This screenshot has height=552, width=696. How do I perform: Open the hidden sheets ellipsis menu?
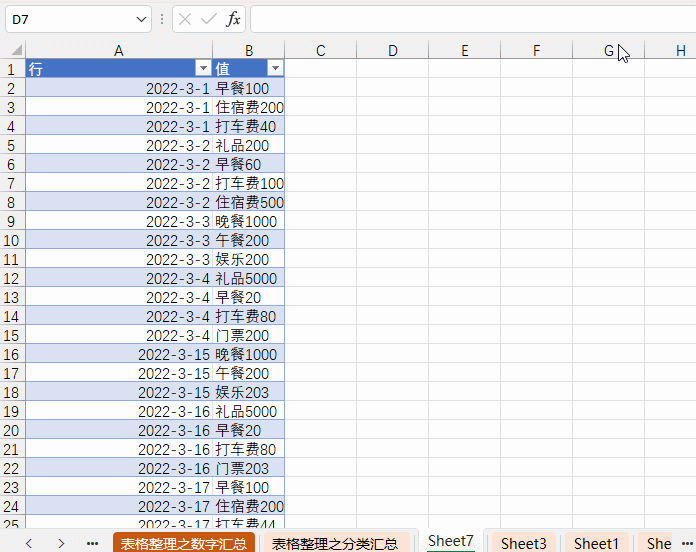click(x=92, y=543)
